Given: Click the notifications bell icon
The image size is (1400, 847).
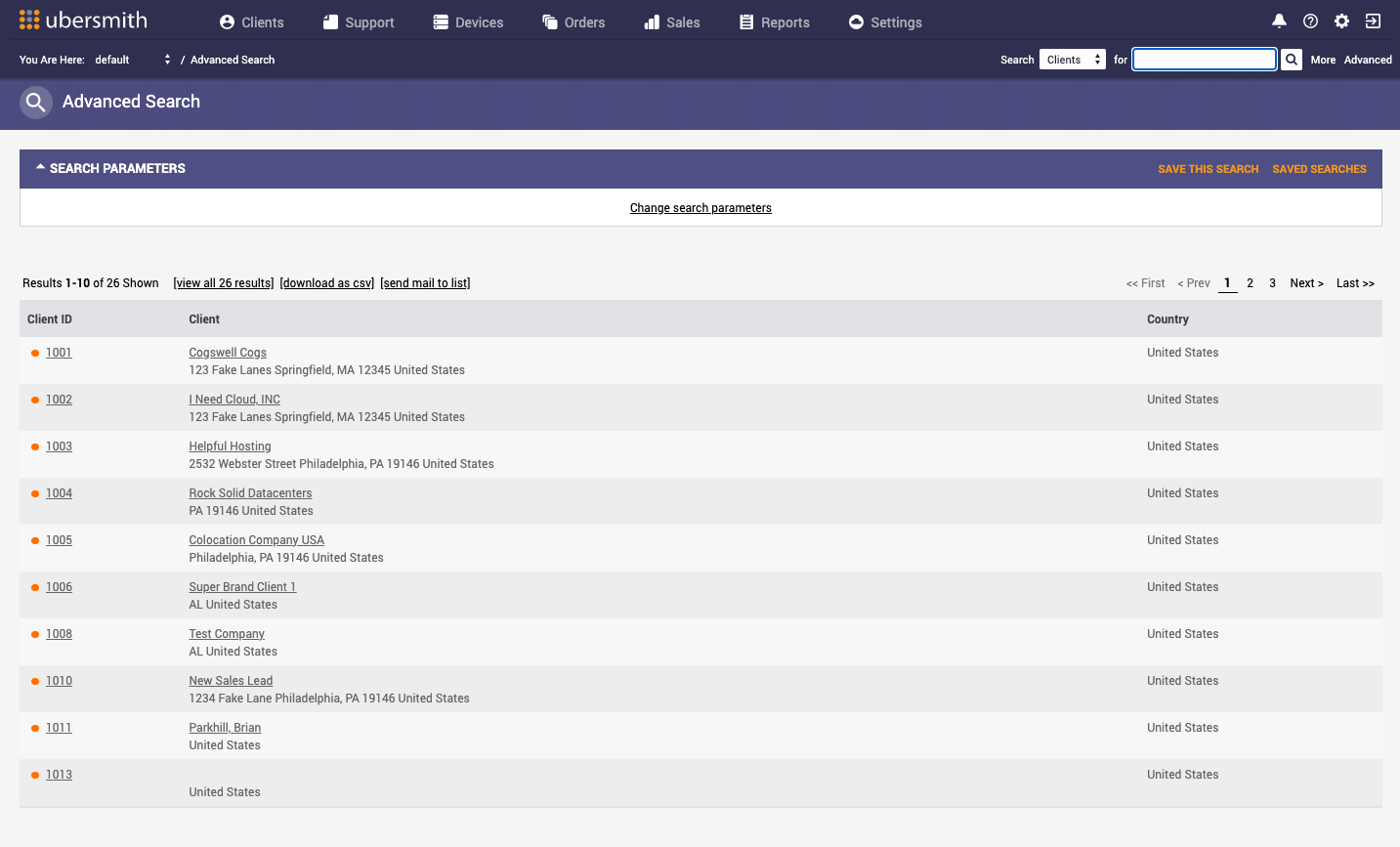Looking at the screenshot, I should tap(1279, 21).
